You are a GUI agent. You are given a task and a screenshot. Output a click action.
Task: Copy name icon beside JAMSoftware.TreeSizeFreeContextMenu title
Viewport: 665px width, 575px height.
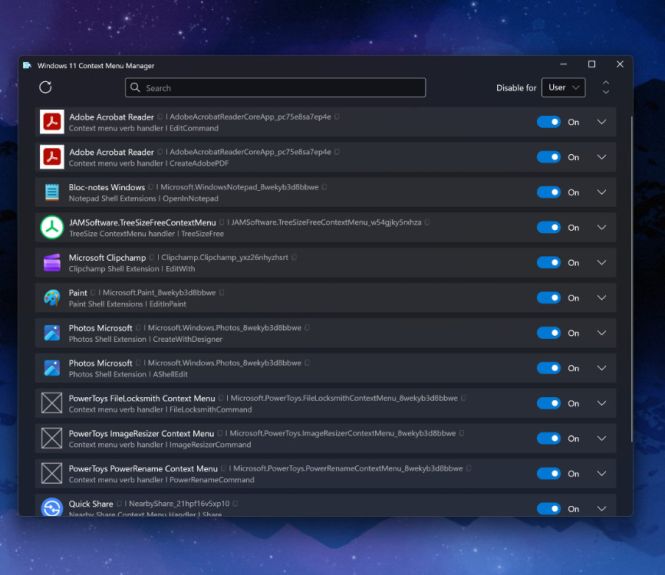tap(221, 223)
